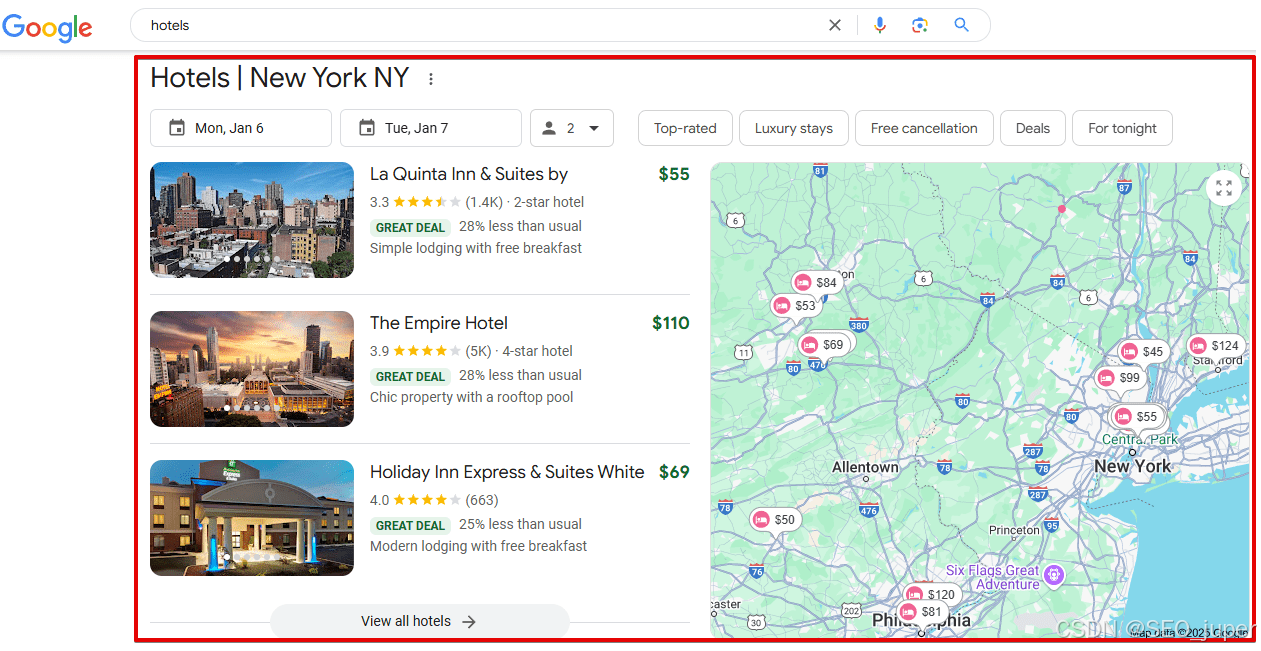The height and width of the screenshot is (651, 1261).
Task: Click The Empire Hotel photo thumbnail
Action: [x=252, y=369]
